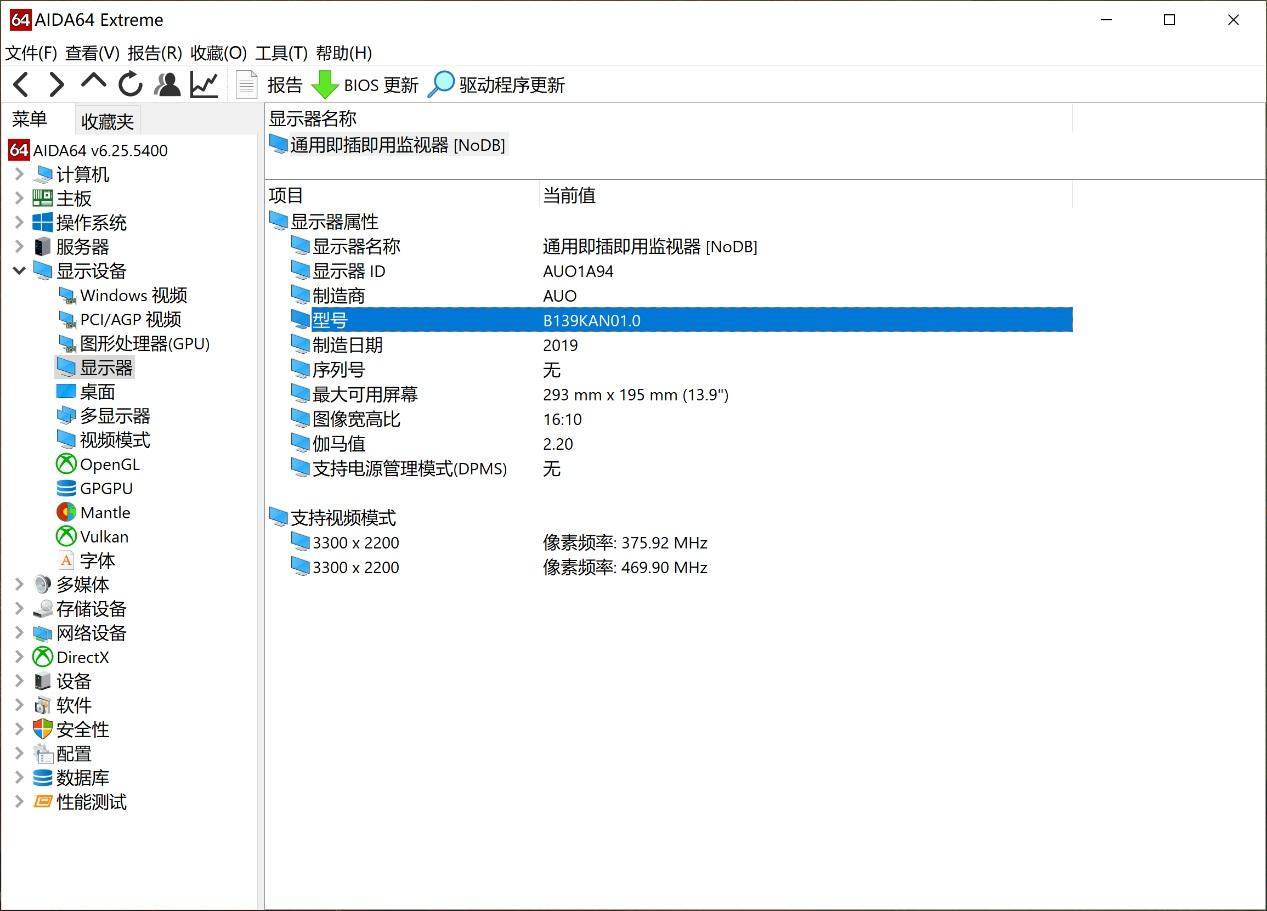Image resolution: width=1267 pixels, height=911 pixels.
Task: Click the 数据库 database icon
Action: 42,777
